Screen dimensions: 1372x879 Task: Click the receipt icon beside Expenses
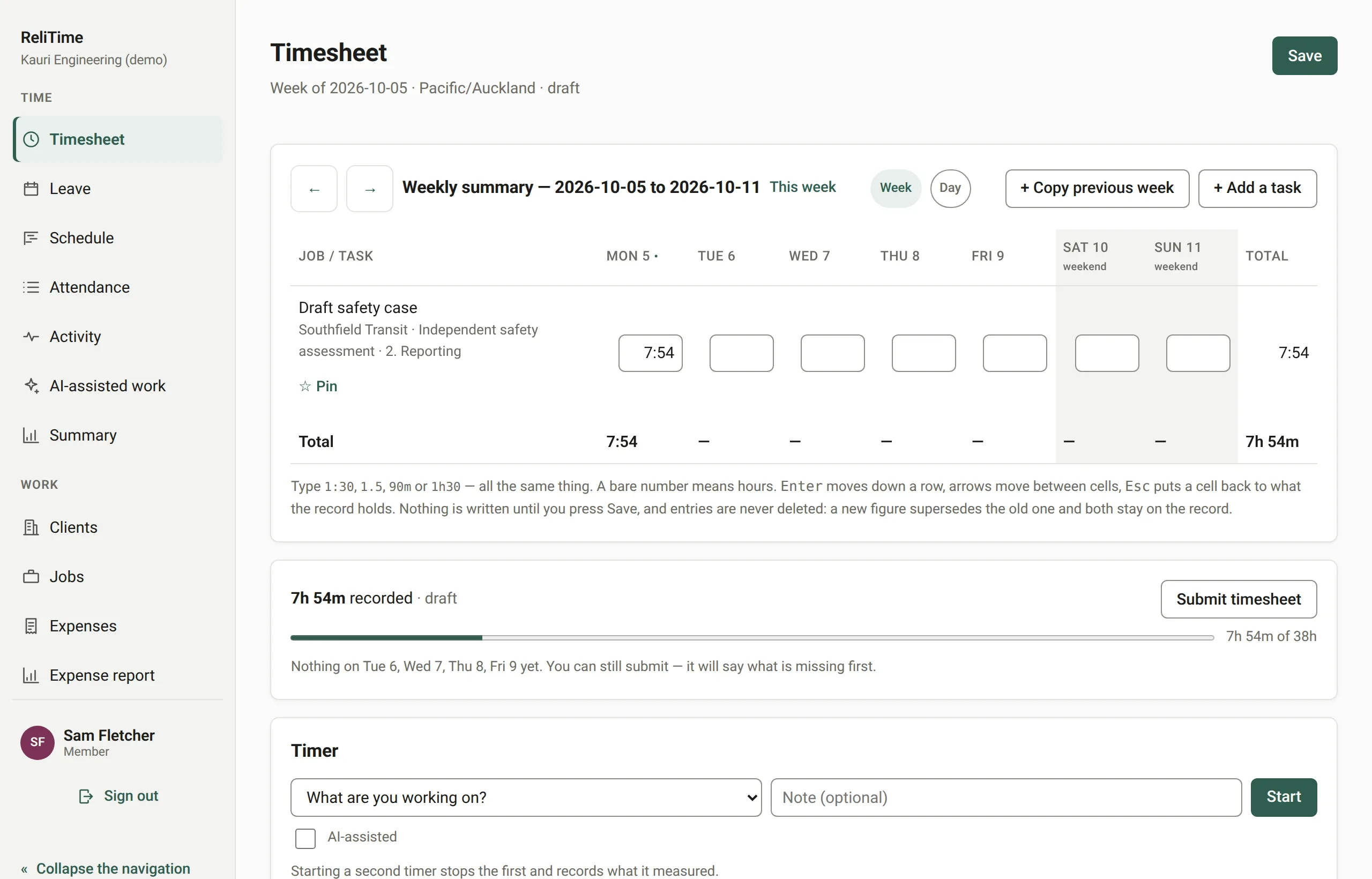pos(31,626)
